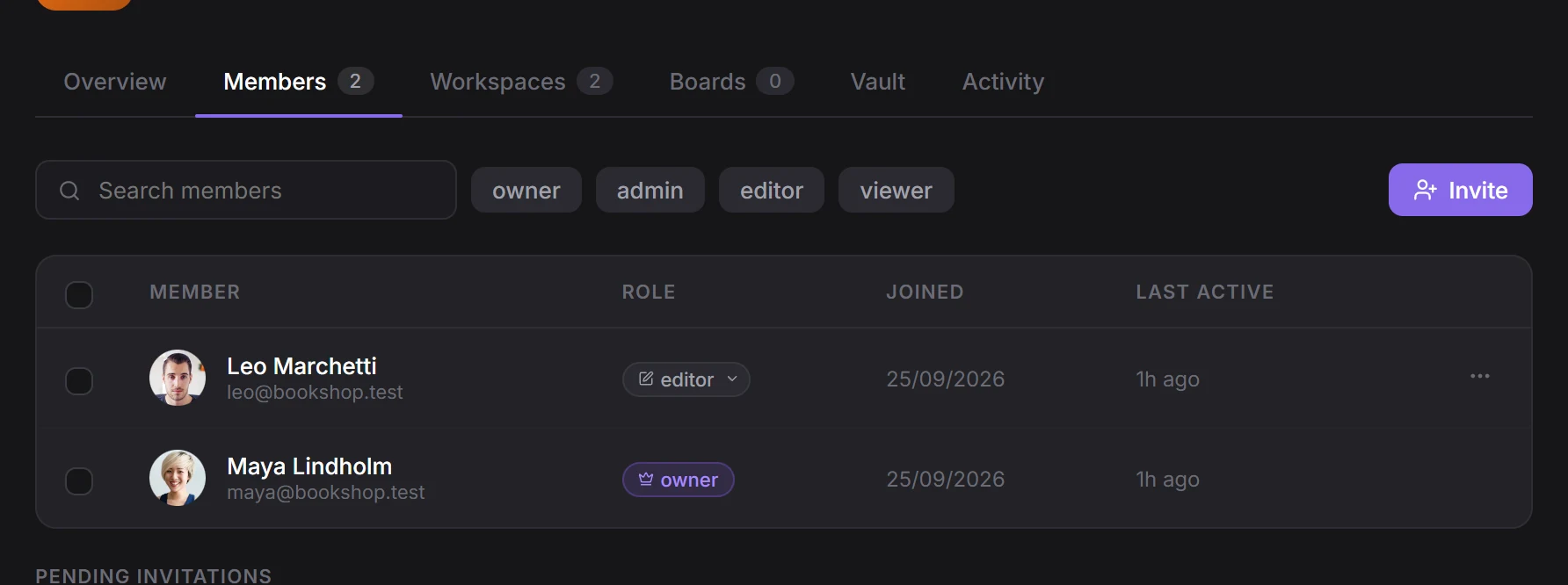
Task: Click the Invite button
Action: (1461, 190)
